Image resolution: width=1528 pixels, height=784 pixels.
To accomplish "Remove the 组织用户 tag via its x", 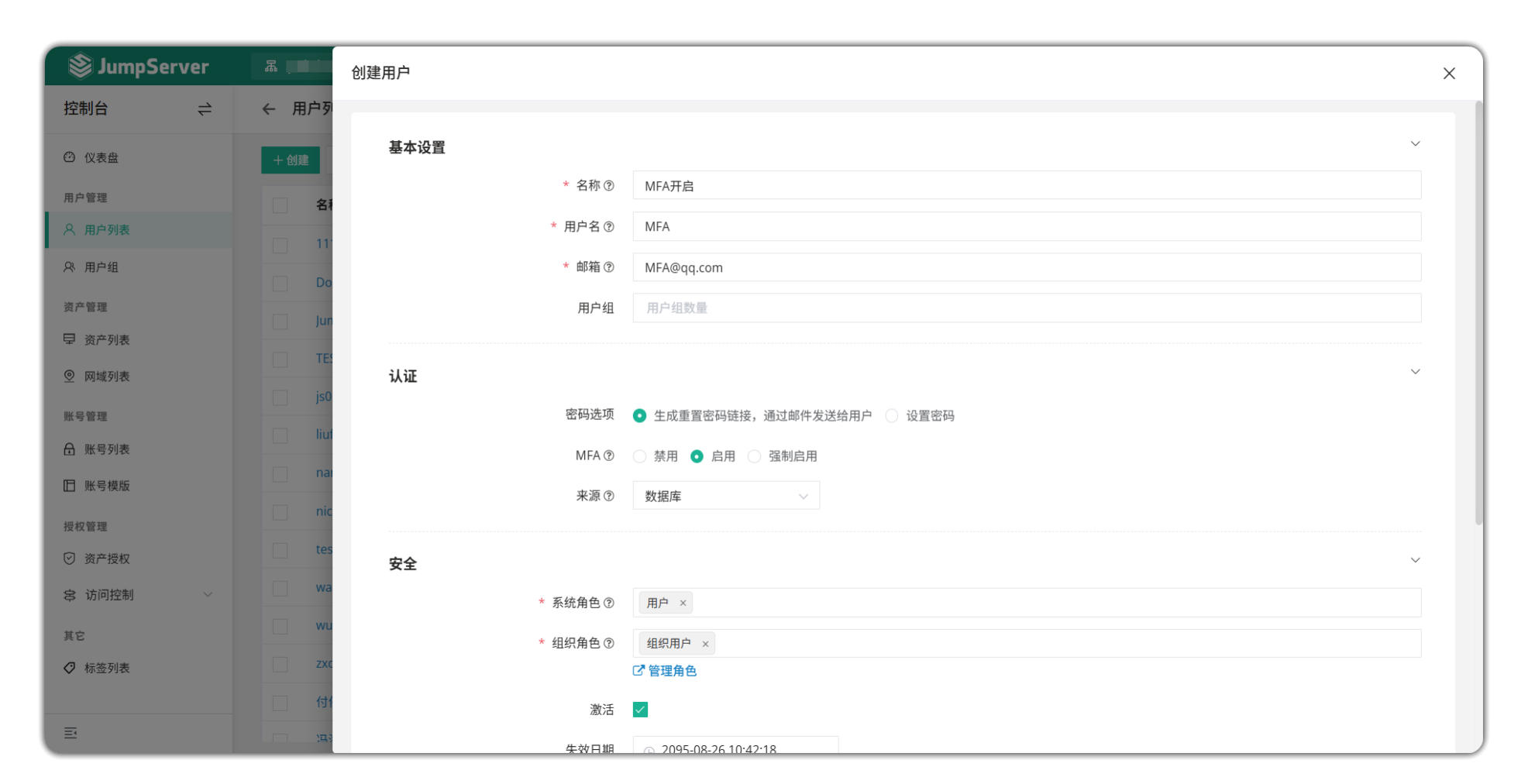I will coord(705,644).
